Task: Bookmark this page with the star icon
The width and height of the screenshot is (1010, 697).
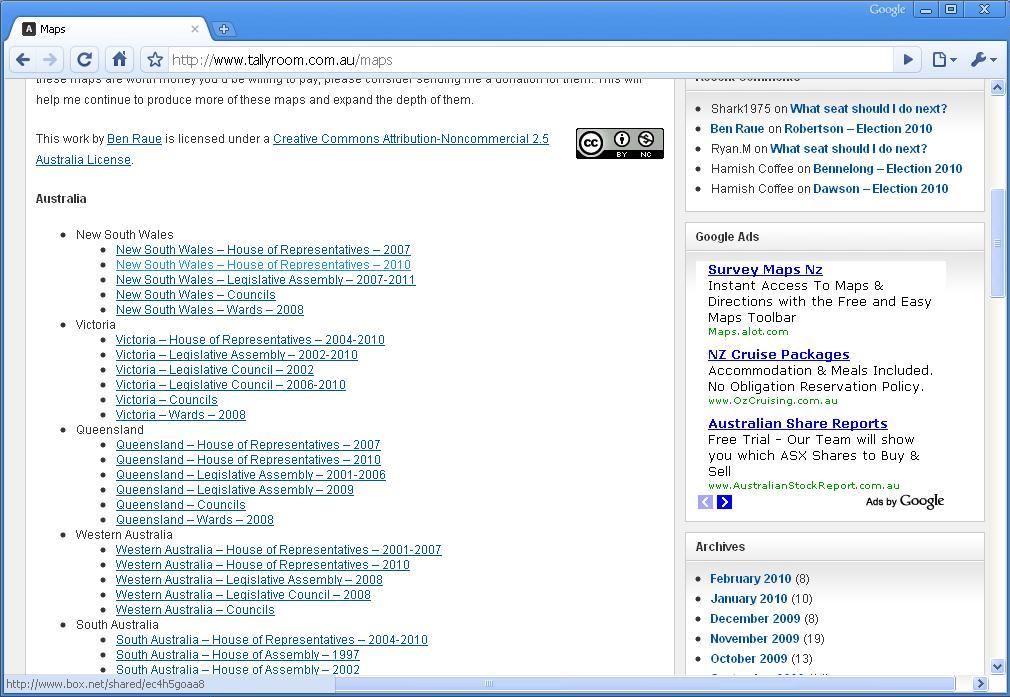Action: pyautogui.click(x=155, y=60)
